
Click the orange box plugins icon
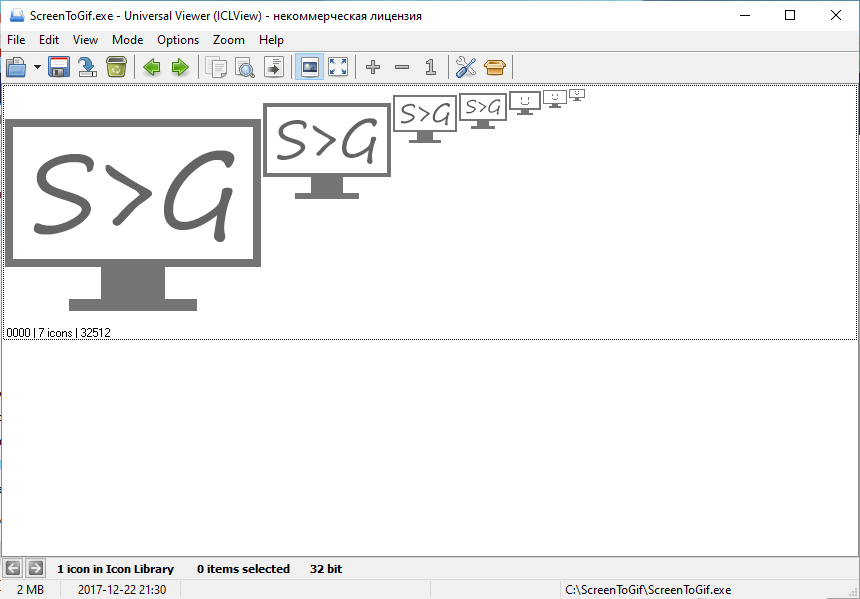[x=495, y=67]
